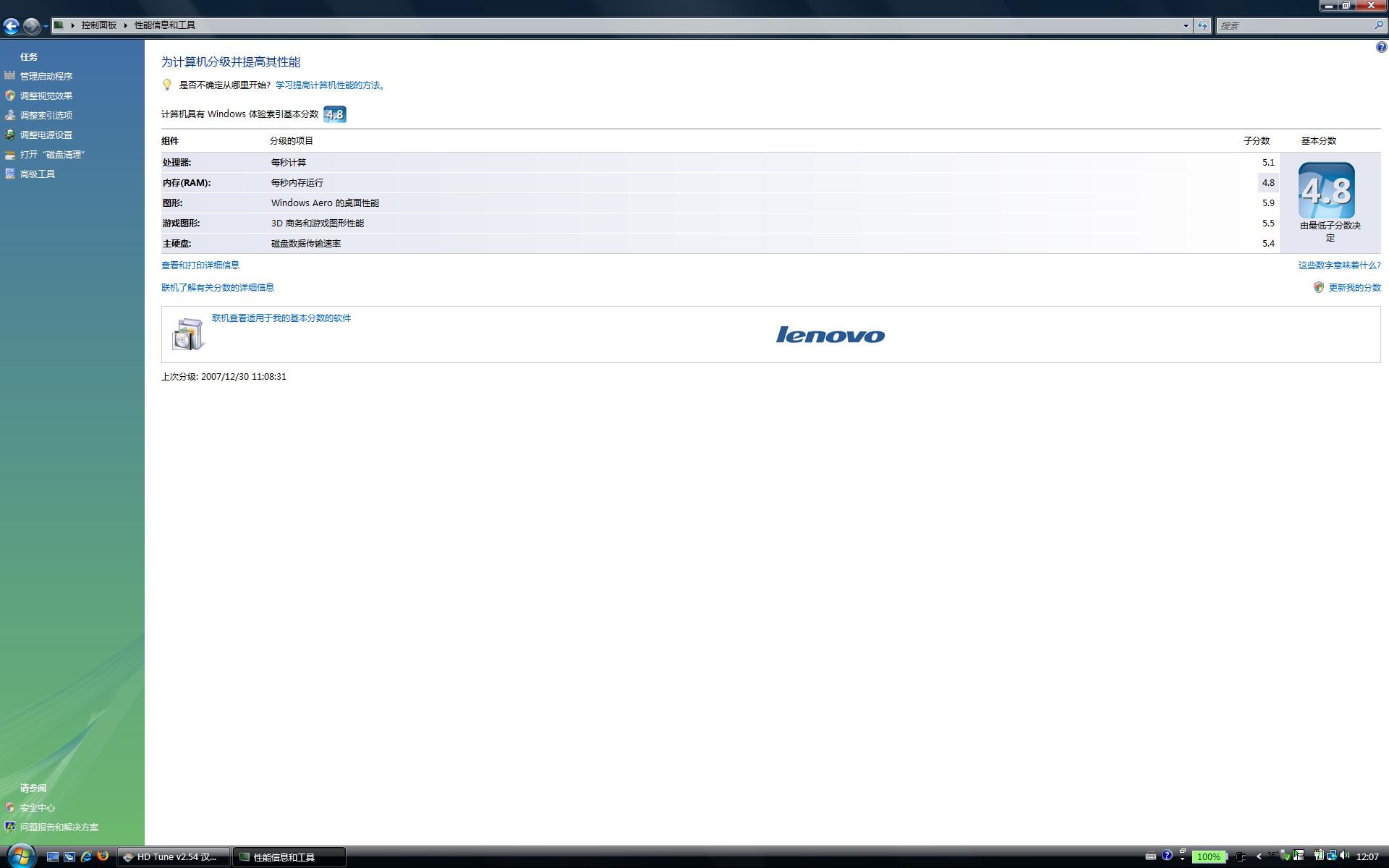Open 管理启动程序 from the tasks sidebar
This screenshot has width=1389, height=868.
[46, 76]
